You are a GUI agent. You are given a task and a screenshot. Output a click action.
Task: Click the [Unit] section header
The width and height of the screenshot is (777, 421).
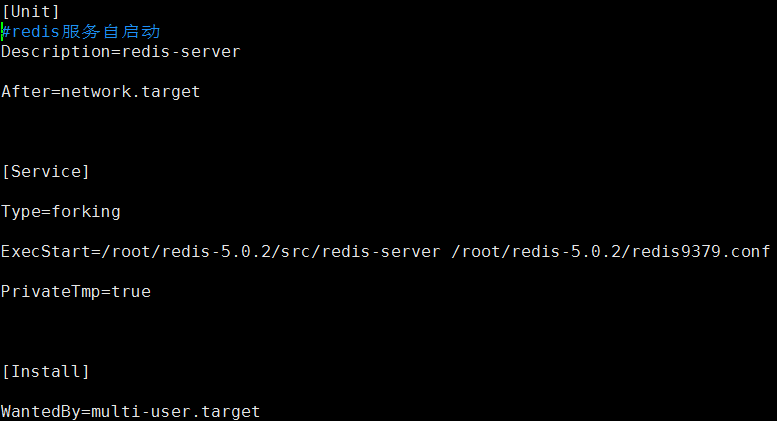click(x=31, y=11)
